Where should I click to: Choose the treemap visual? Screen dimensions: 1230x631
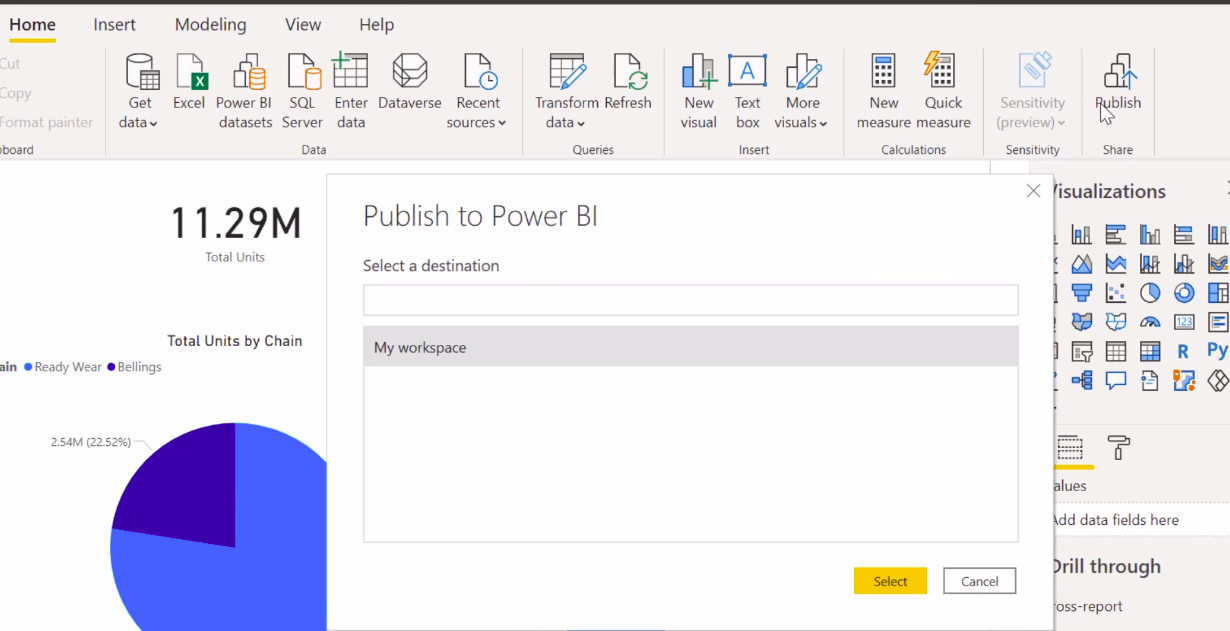click(x=1218, y=293)
